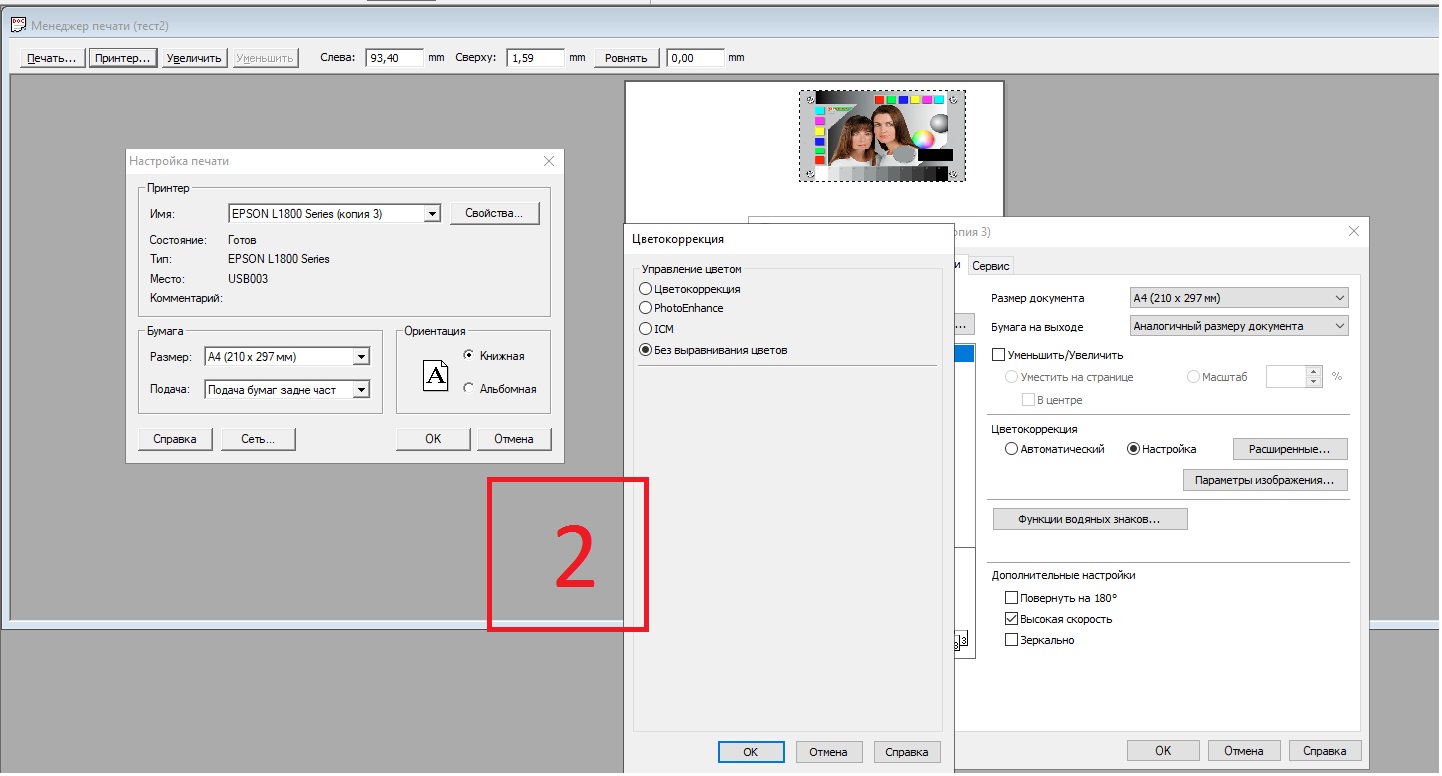The width and height of the screenshot is (1442, 776).
Task: Close the Настройка печати dialog
Action: point(548,161)
